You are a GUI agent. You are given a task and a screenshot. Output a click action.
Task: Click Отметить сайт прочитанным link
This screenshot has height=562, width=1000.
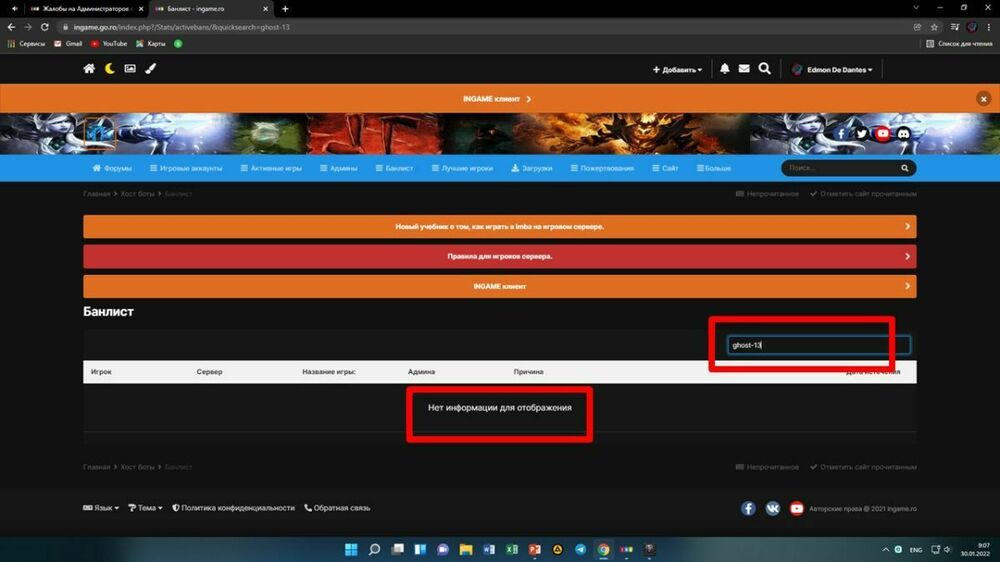pyautogui.click(x=863, y=194)
